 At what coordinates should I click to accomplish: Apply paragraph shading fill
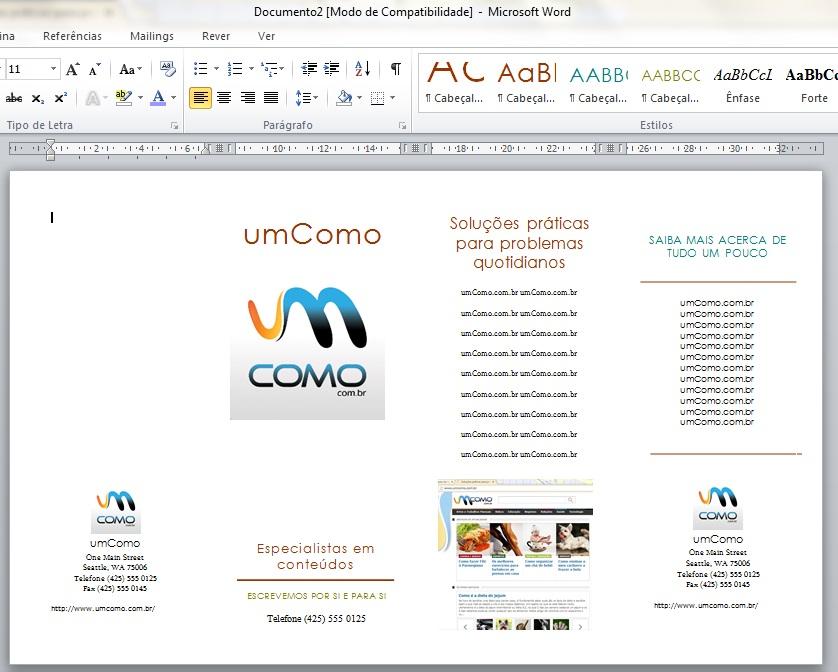click(344, 98)
